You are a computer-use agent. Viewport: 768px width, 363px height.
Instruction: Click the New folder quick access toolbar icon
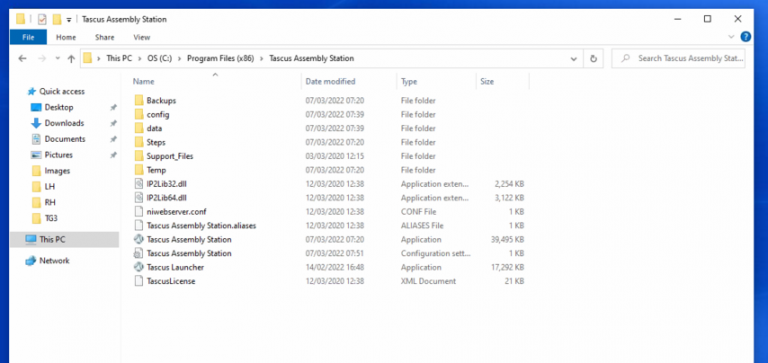tap(57, 20)
